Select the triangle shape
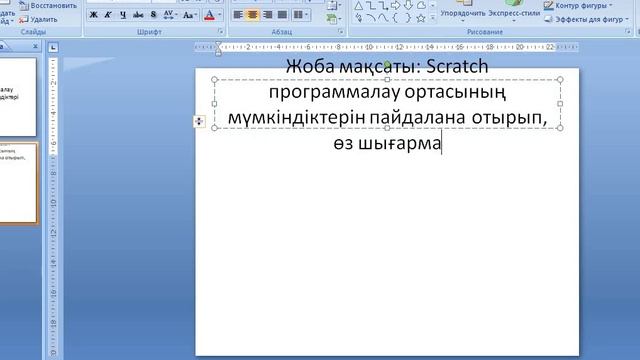640x360 pixels. point(358,6)
